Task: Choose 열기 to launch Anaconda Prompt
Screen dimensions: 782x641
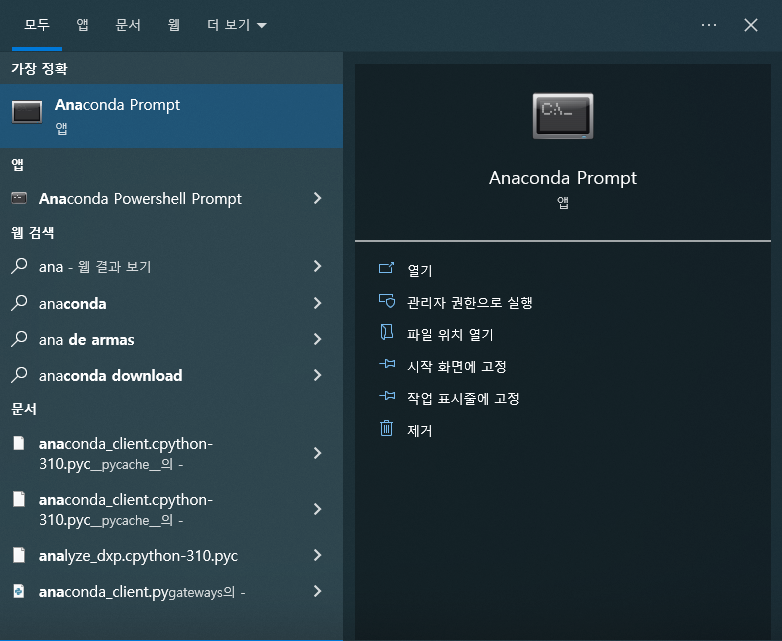Action: point(420,270)
